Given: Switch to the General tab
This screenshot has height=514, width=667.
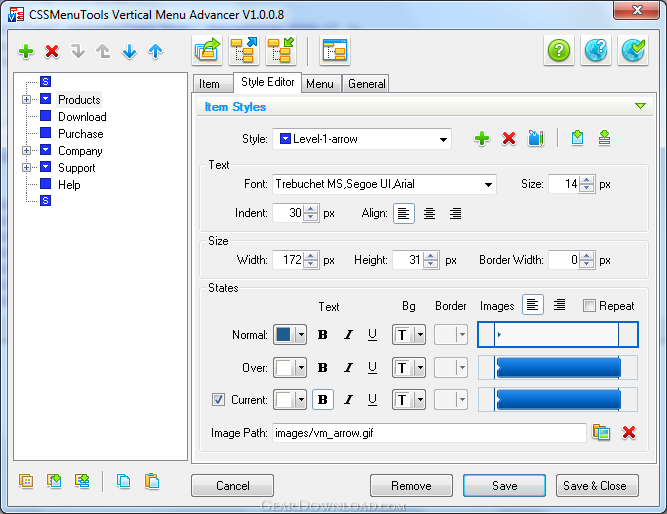Looking at the screenshot, I should [366, 84].
